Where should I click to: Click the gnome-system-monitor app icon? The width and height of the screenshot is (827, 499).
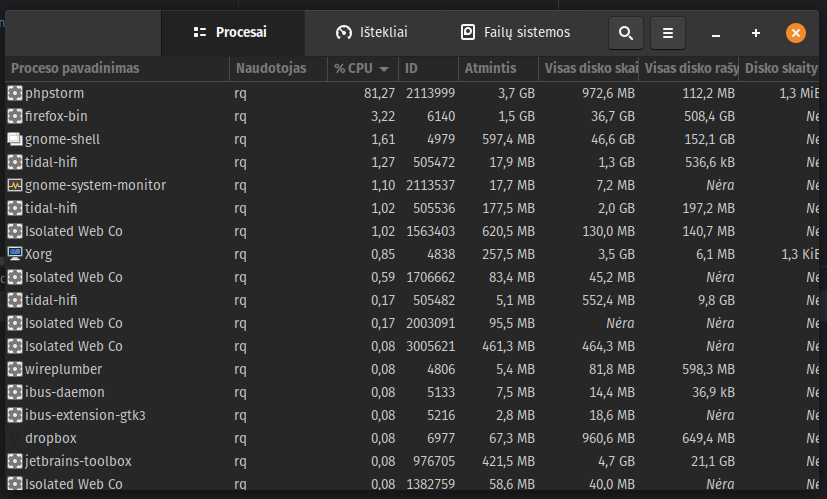coord(15,186)
